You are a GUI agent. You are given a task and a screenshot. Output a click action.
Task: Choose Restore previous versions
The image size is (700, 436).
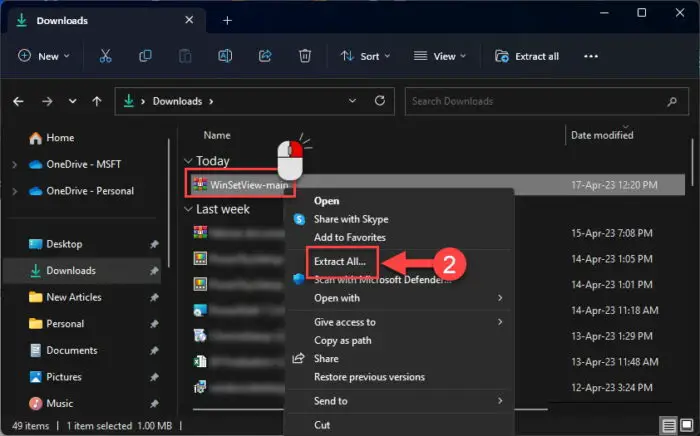tap(369, 377)
